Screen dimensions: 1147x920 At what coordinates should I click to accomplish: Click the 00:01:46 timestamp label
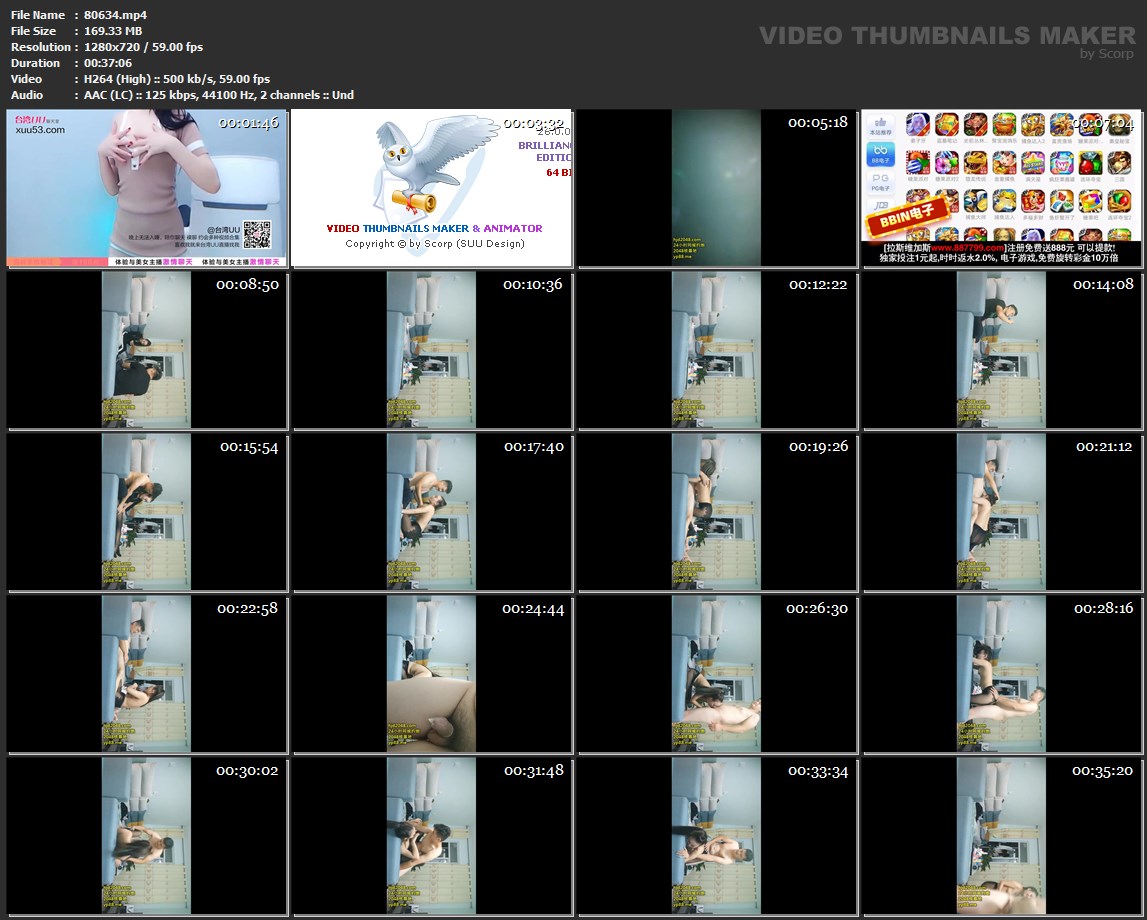click(x=248, y=123)
